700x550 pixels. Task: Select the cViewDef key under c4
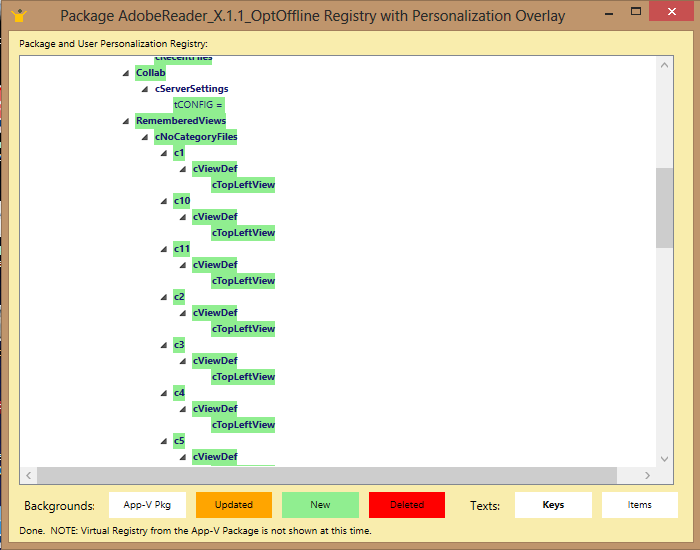coord(215,409)
